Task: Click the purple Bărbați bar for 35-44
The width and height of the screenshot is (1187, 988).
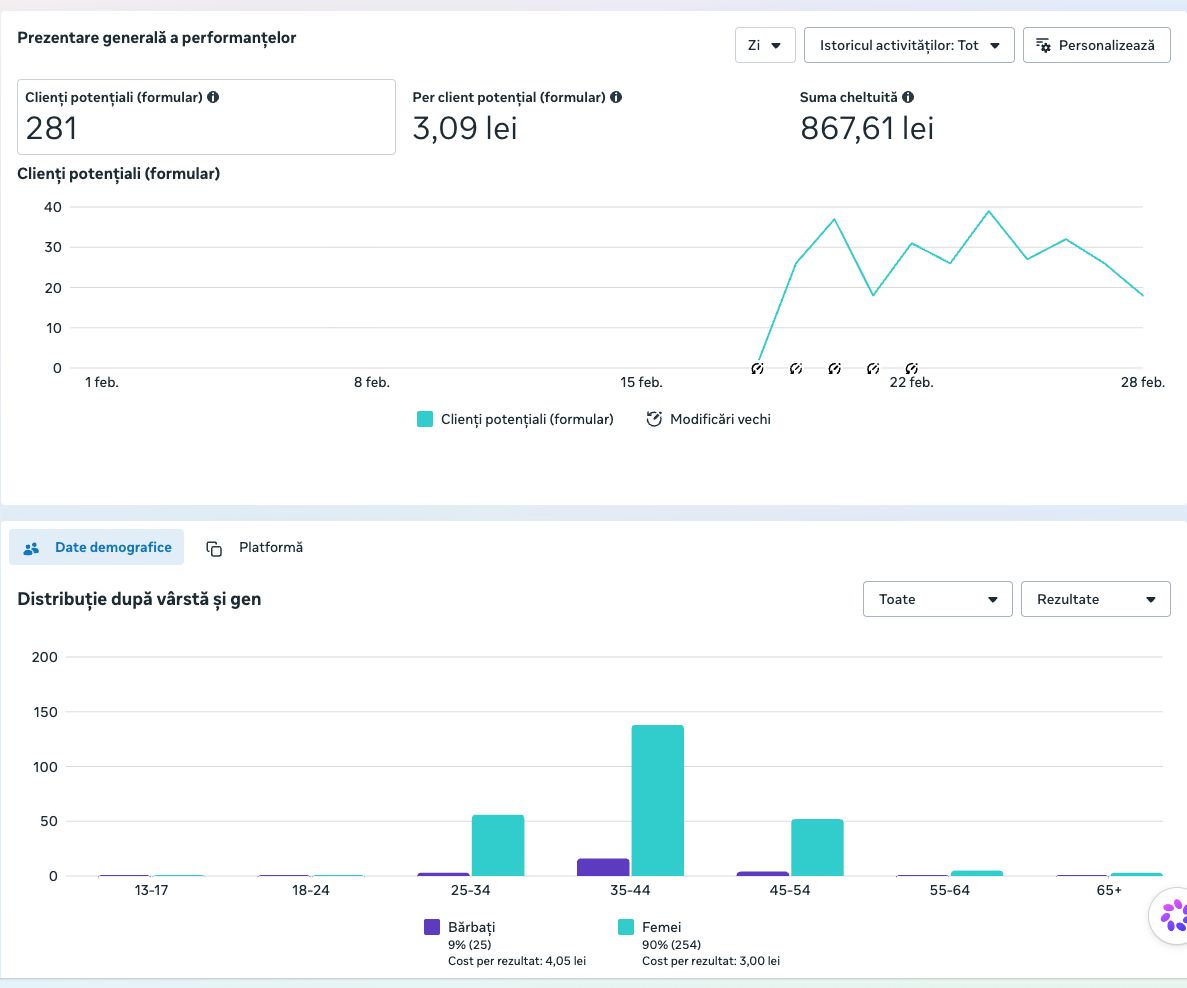Action: point(603,868)
